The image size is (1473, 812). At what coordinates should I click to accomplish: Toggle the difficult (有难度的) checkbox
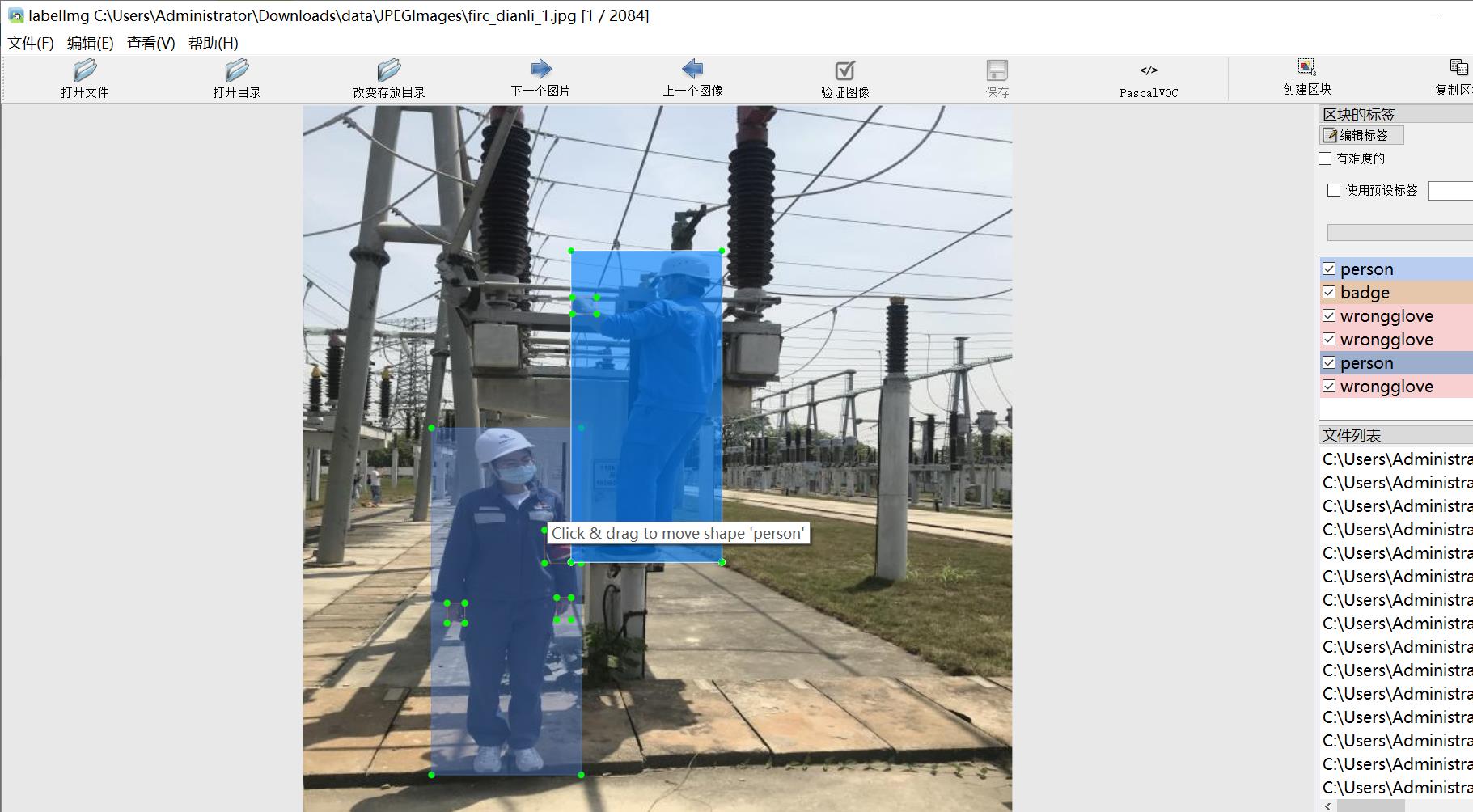[1325, 159]
